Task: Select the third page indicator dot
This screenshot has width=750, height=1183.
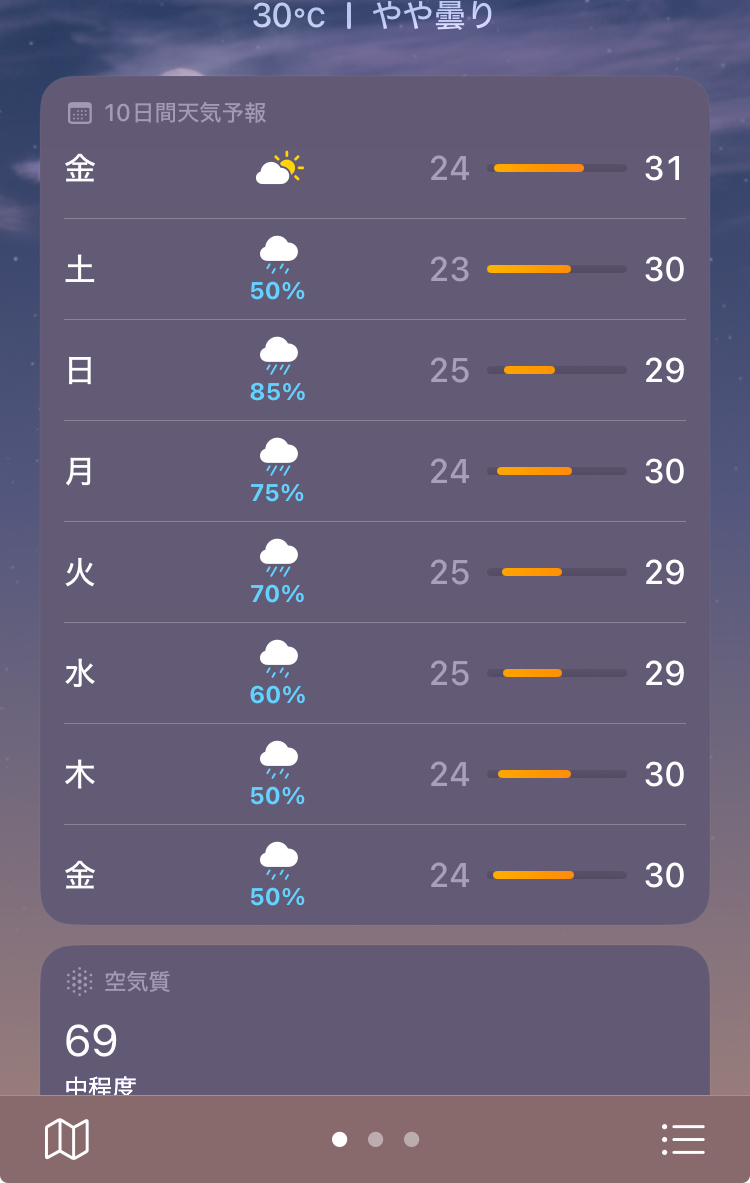Action: (x=411, y=1139)
